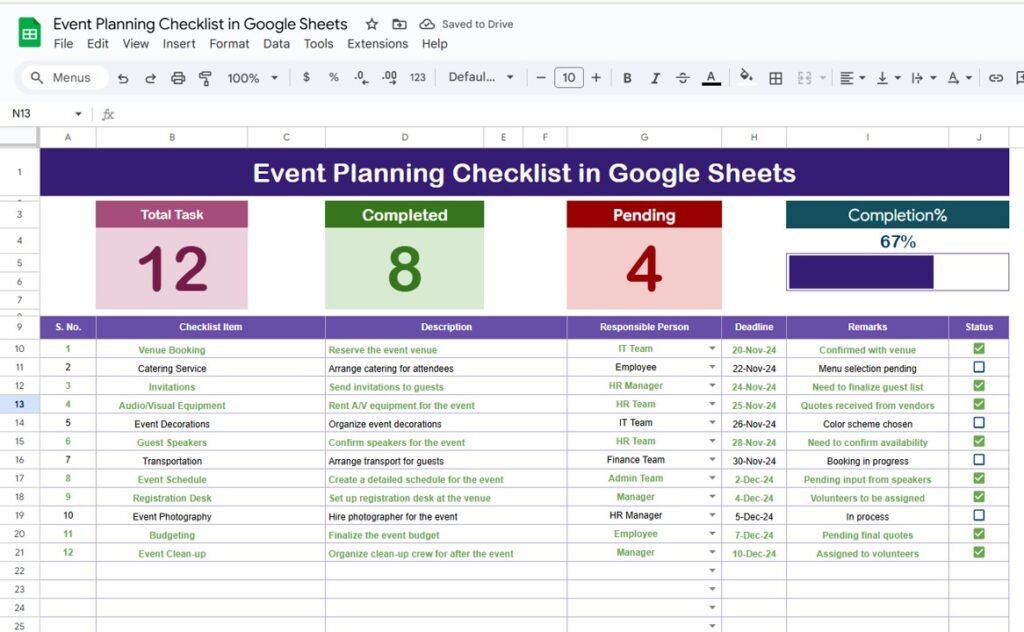
Task: Open the Extensions menu
Action: click(x=377, y=44)
